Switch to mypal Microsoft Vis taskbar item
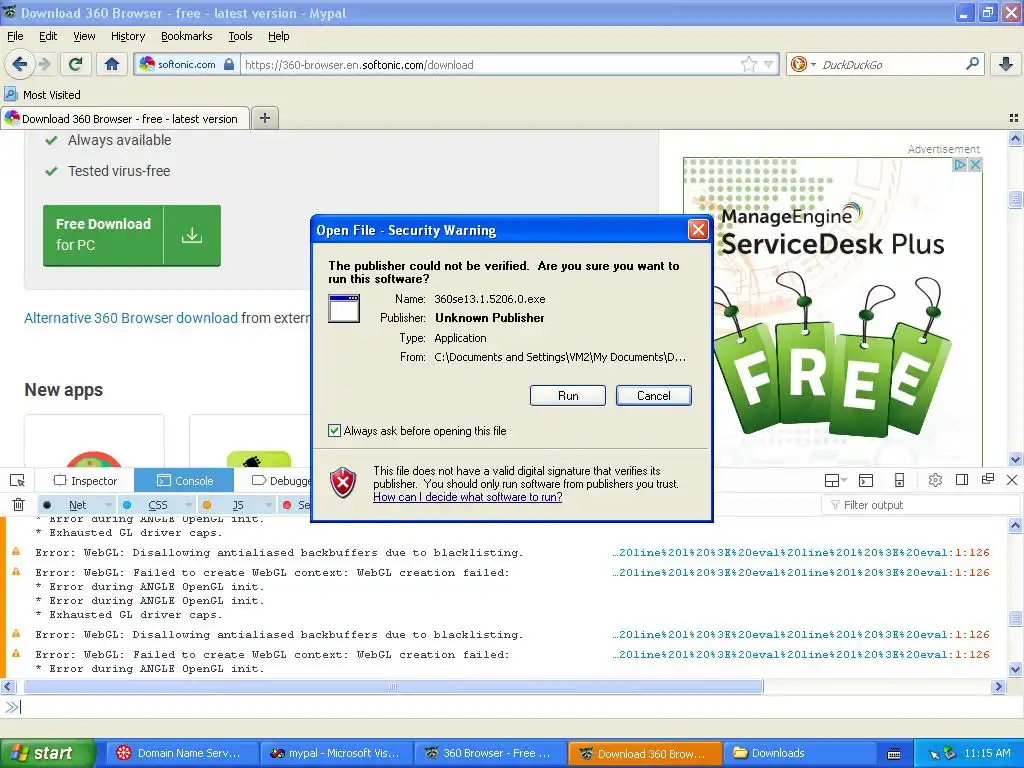Screen dimensions: 1024x768 click(336, 753)
